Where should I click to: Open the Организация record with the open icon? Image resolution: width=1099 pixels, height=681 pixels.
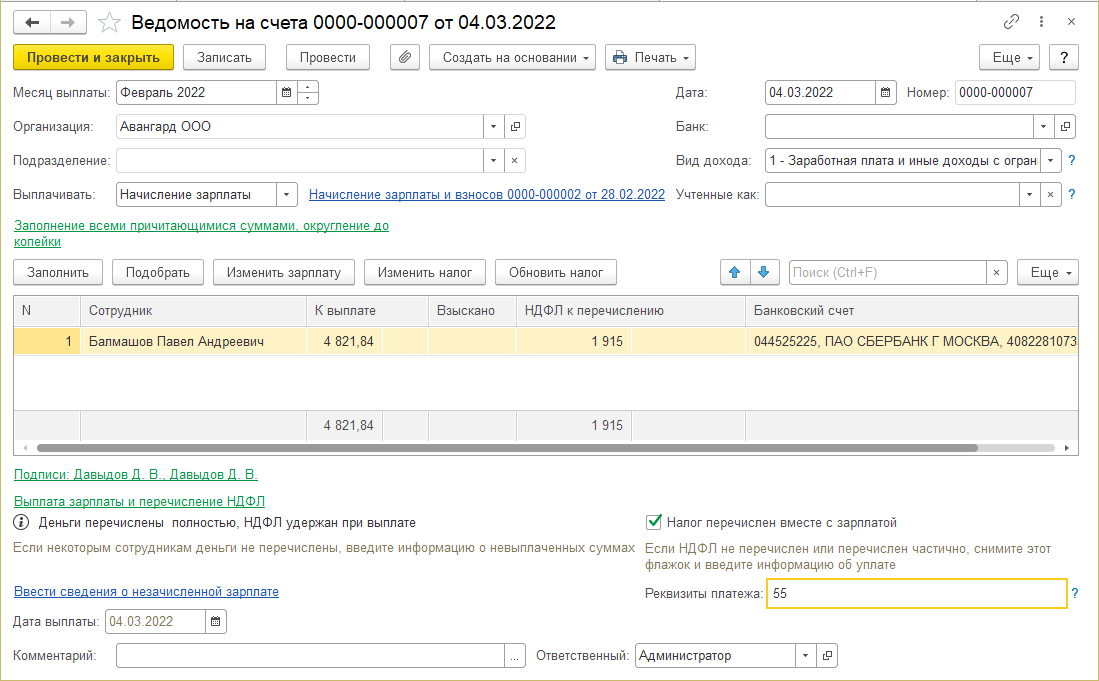[516, 127]
